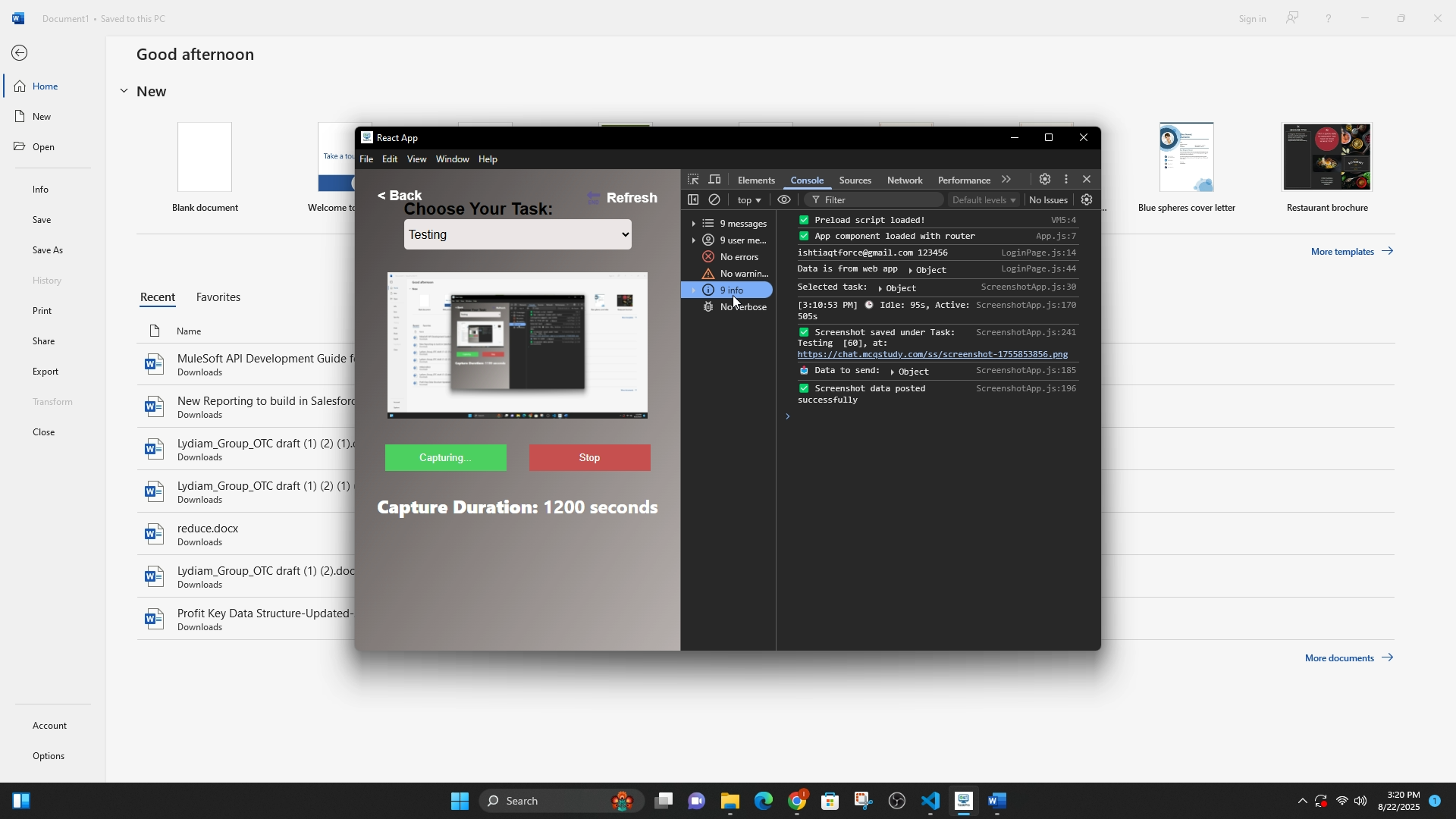Open the Default levels dropdown
The image size is (1456, 819).
[984, 200]
